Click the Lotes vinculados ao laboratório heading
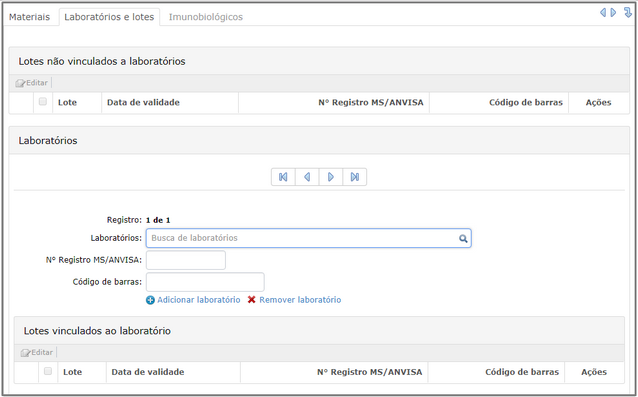This screenshot has height=397, width=638. point(97,331)
